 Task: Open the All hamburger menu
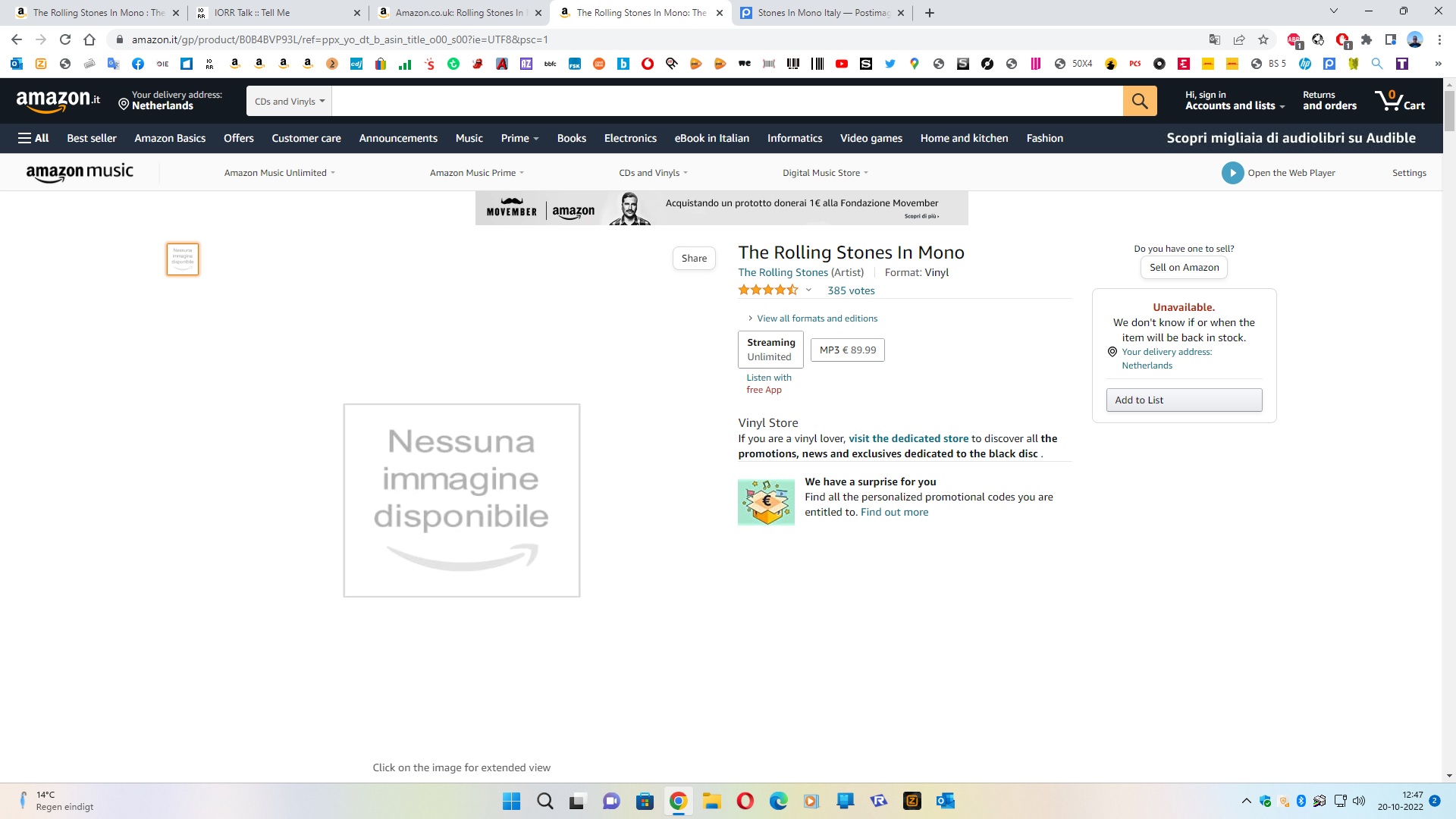pos(33,138)
